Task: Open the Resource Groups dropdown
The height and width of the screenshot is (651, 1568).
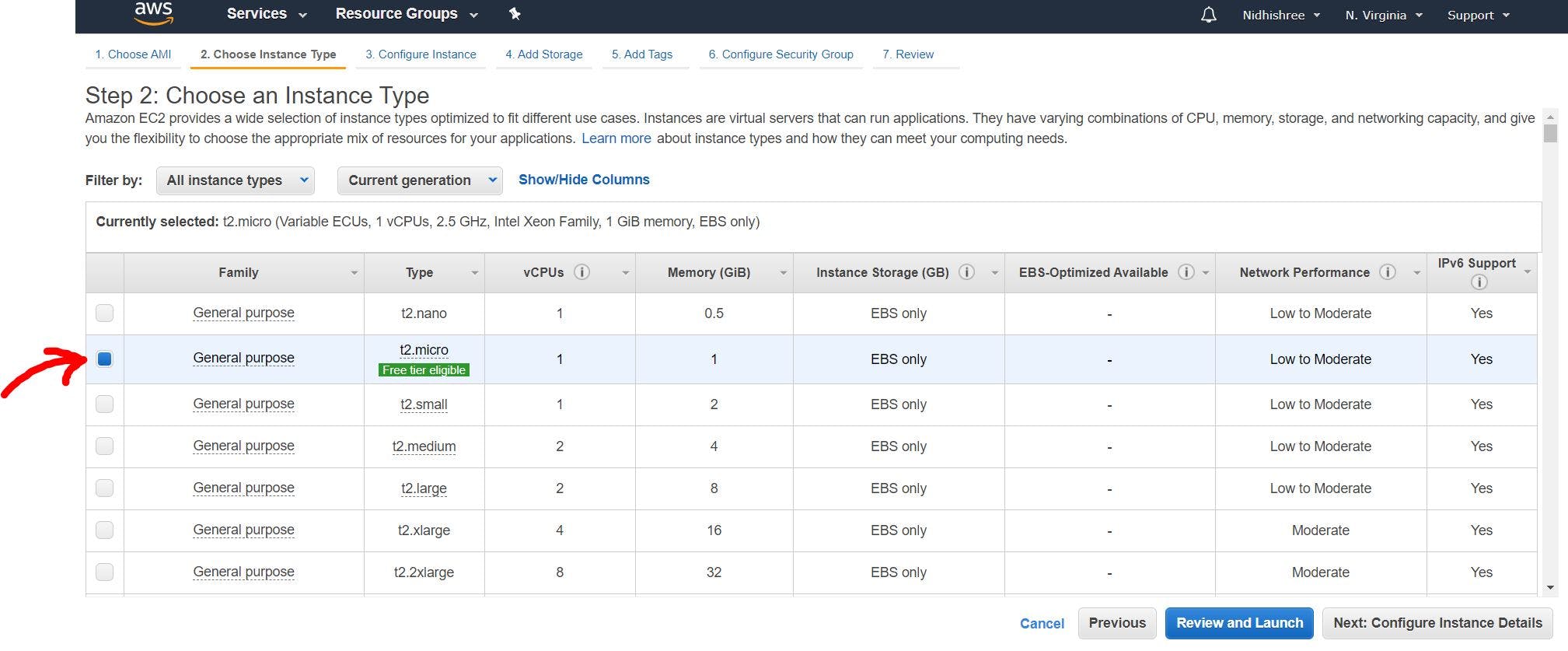Action: (407, 14)
